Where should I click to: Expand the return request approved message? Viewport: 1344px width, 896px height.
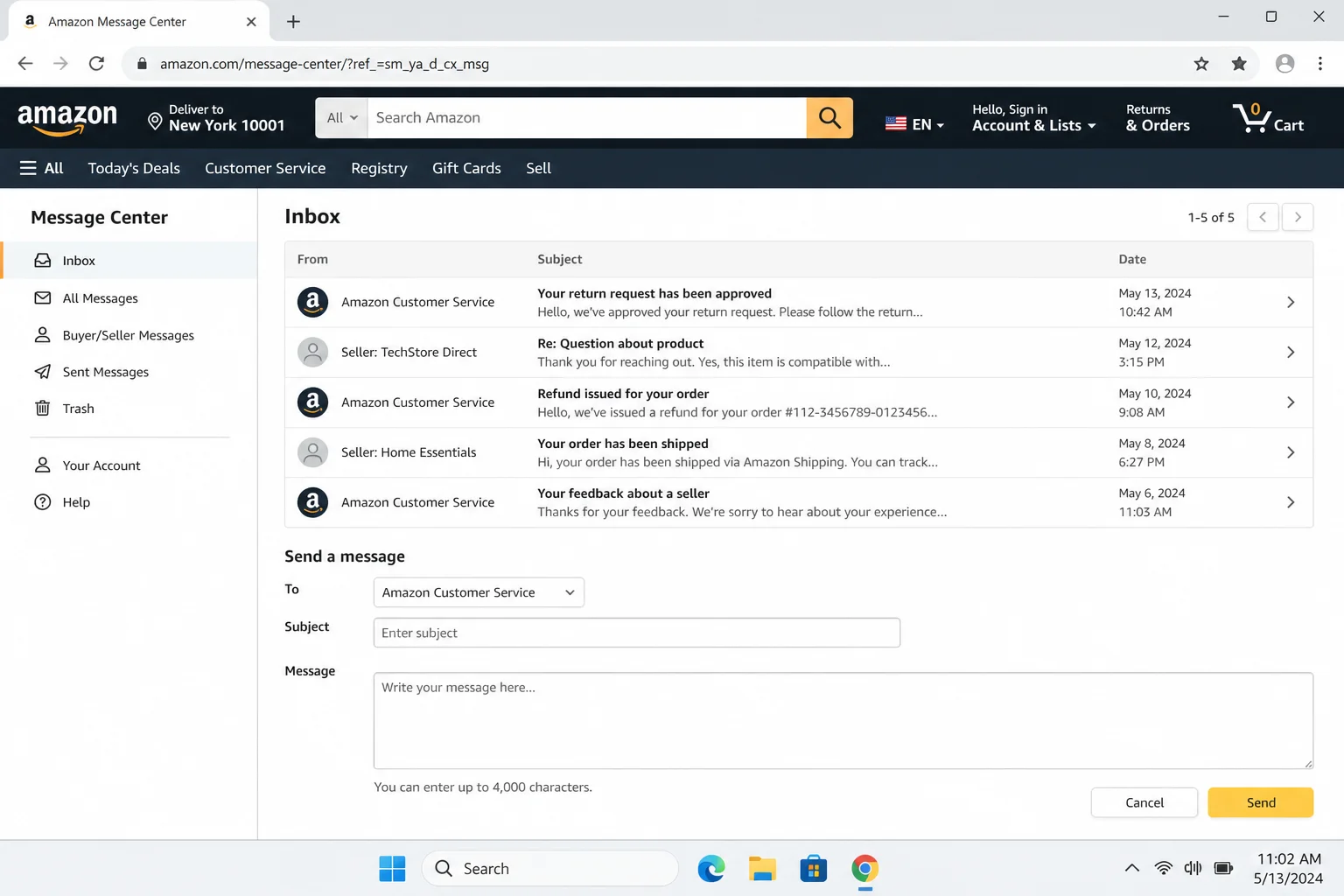[x=1291, y=302]
